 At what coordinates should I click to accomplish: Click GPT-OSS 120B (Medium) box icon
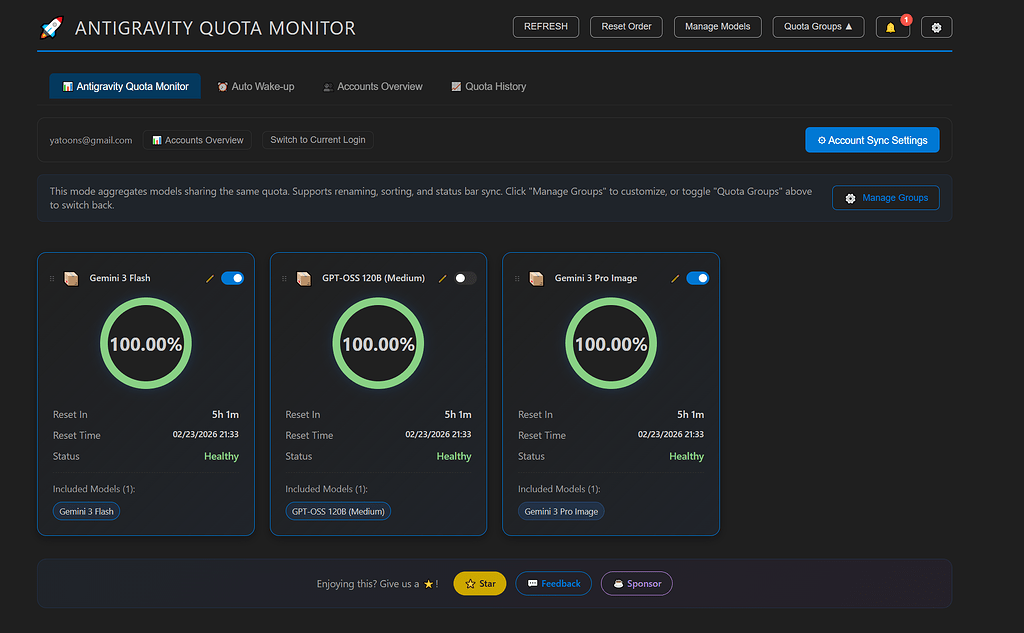(304, 279)
